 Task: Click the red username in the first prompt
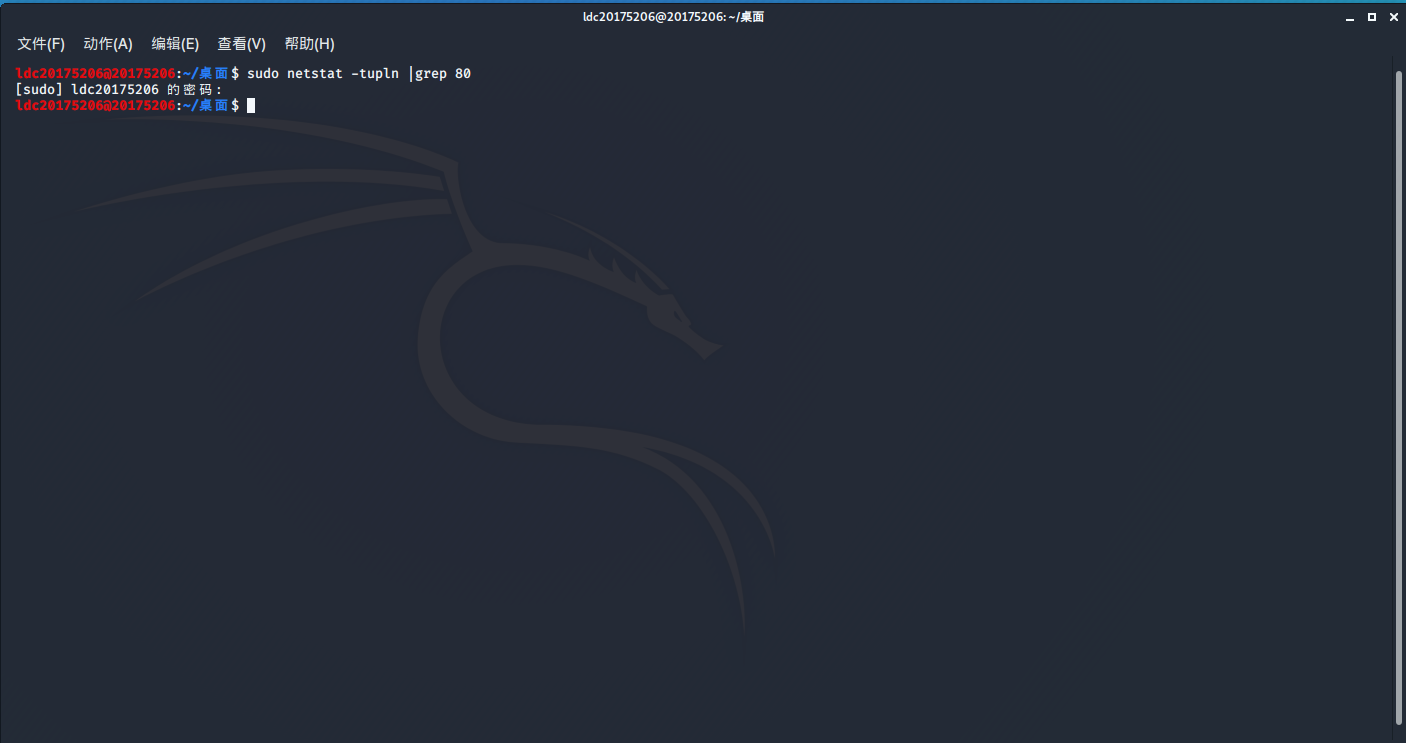pyautogui.click(x=95, y=74)
